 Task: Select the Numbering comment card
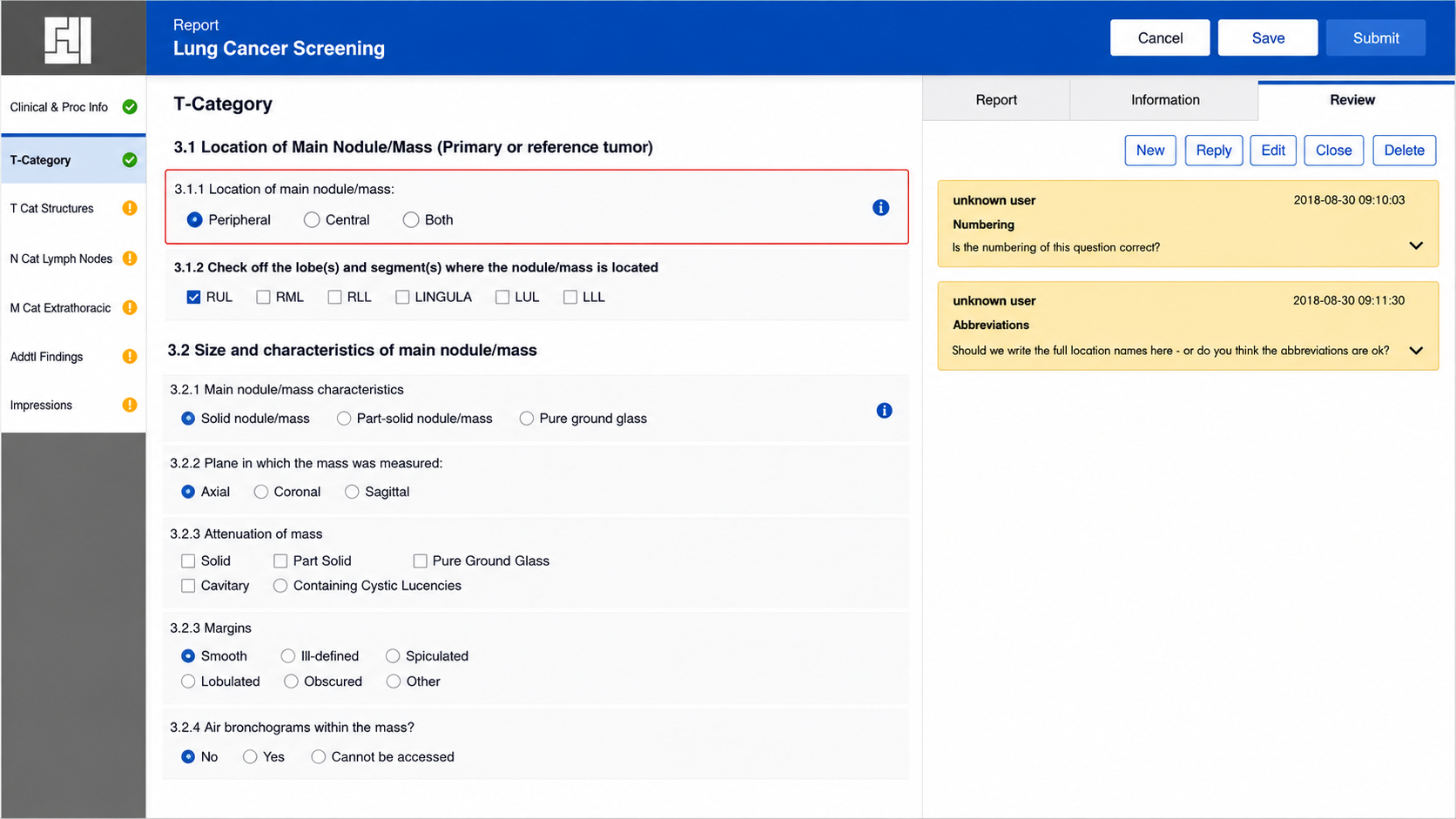pos(1188,224)
